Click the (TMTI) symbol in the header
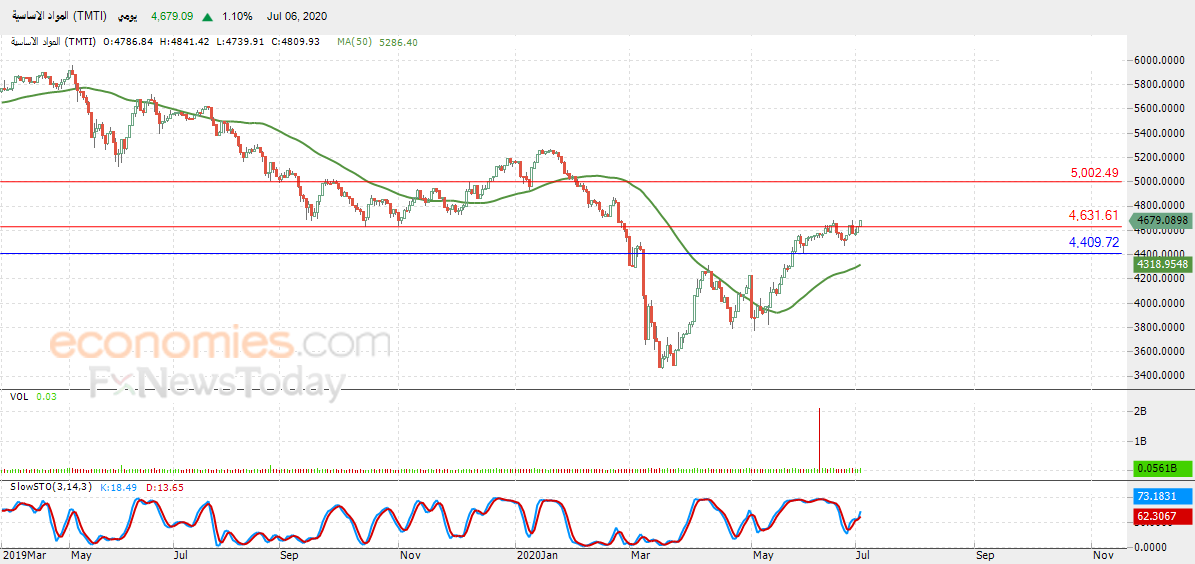The image size is (1195, 564). click(x=89, y=15)
